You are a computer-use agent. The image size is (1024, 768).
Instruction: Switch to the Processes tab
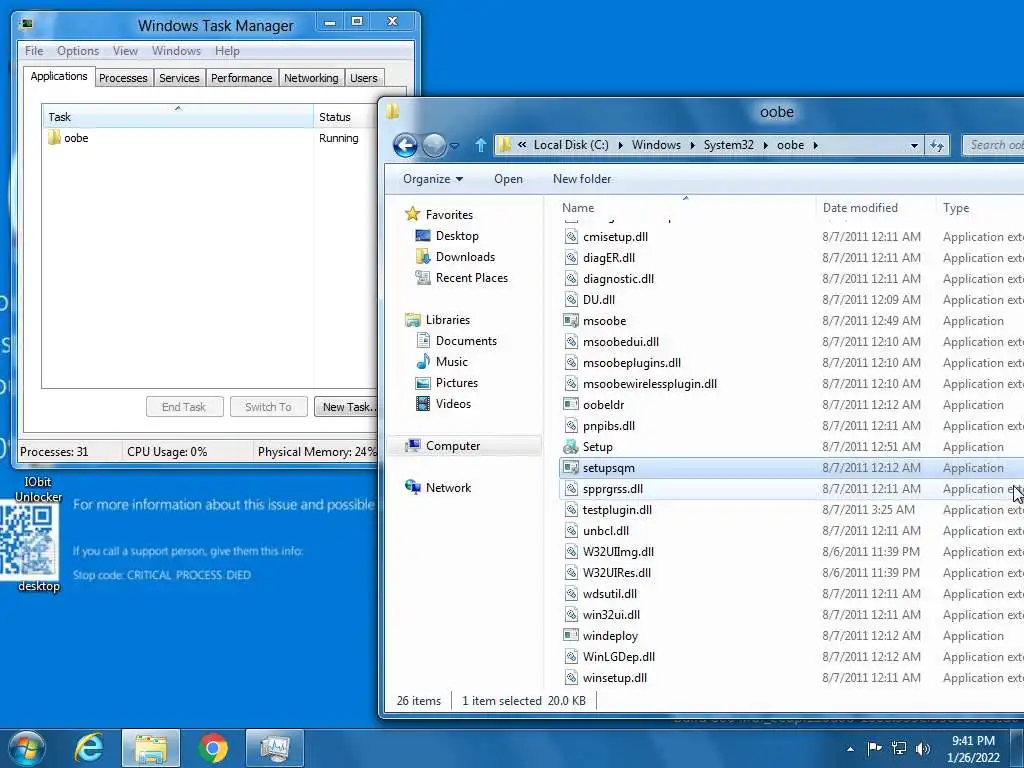point(123,78)
